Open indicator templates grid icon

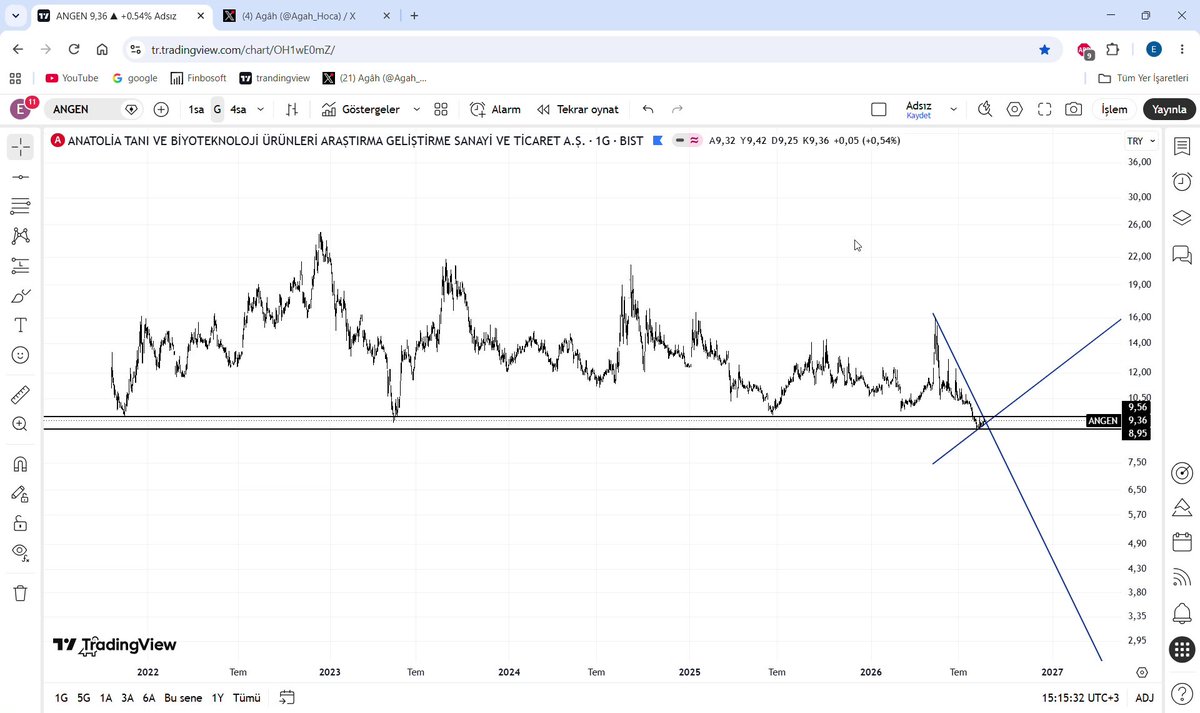click(x=441, y=109)
